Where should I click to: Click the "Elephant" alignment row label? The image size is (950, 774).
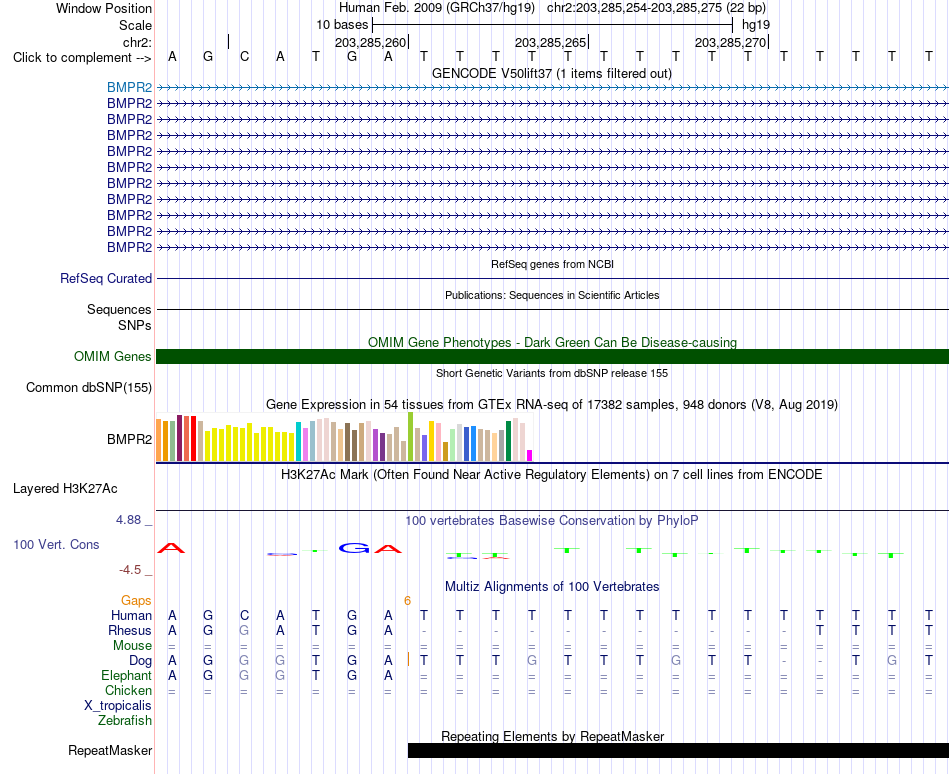(x=126, y=675)
